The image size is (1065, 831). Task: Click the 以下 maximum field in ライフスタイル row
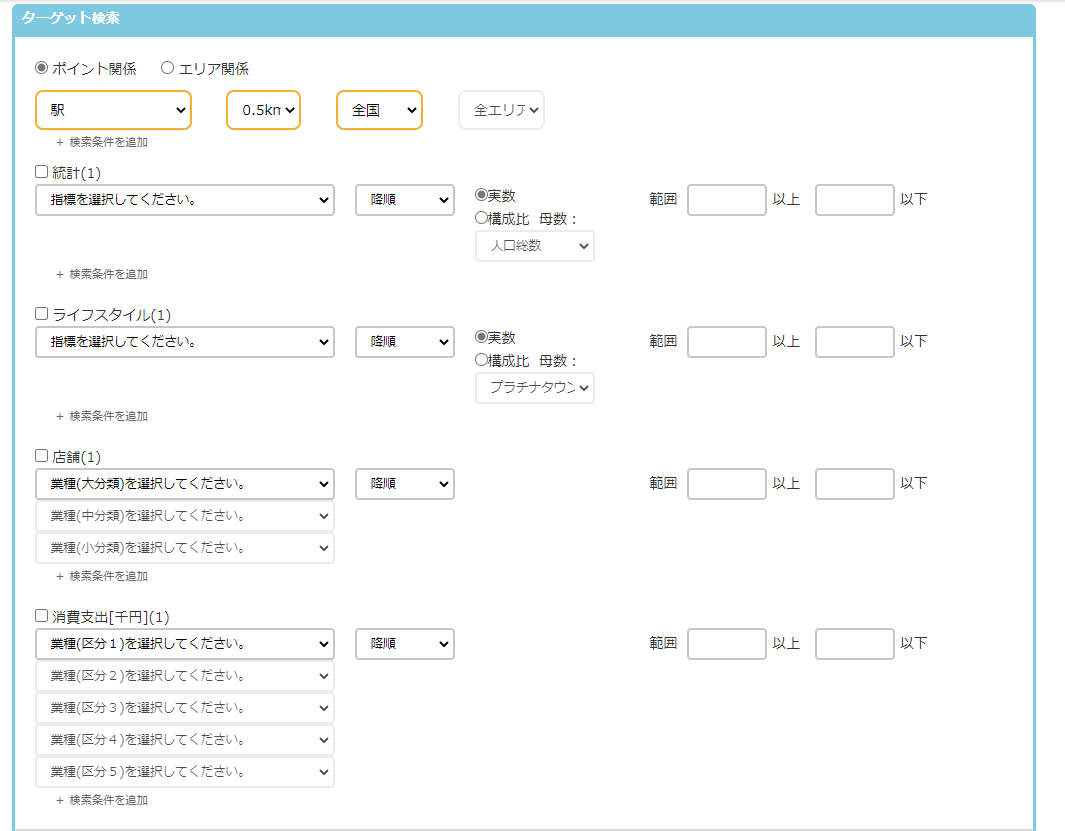[x=854, y=342]
